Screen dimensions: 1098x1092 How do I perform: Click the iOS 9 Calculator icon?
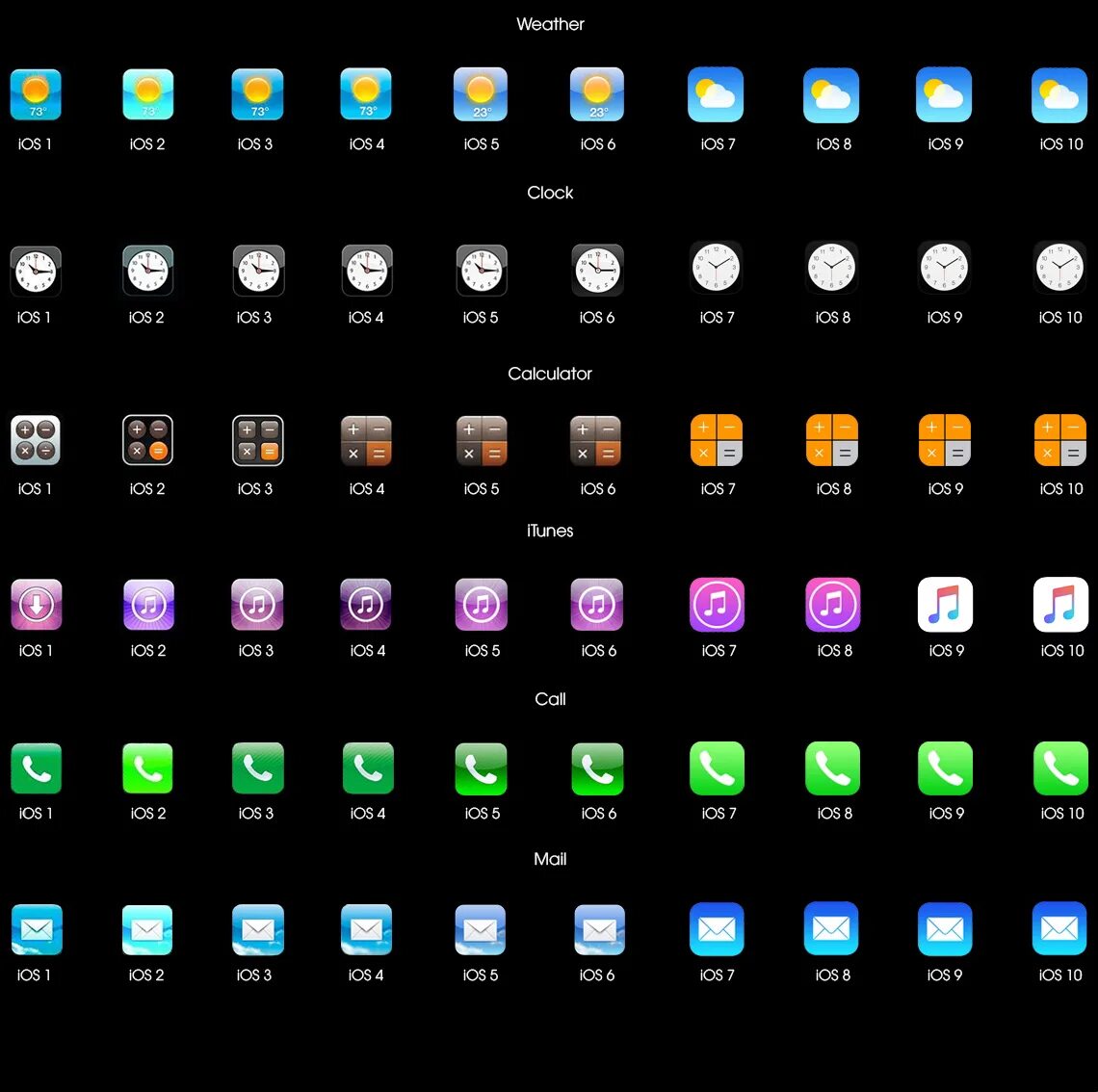tap(945, 440)
